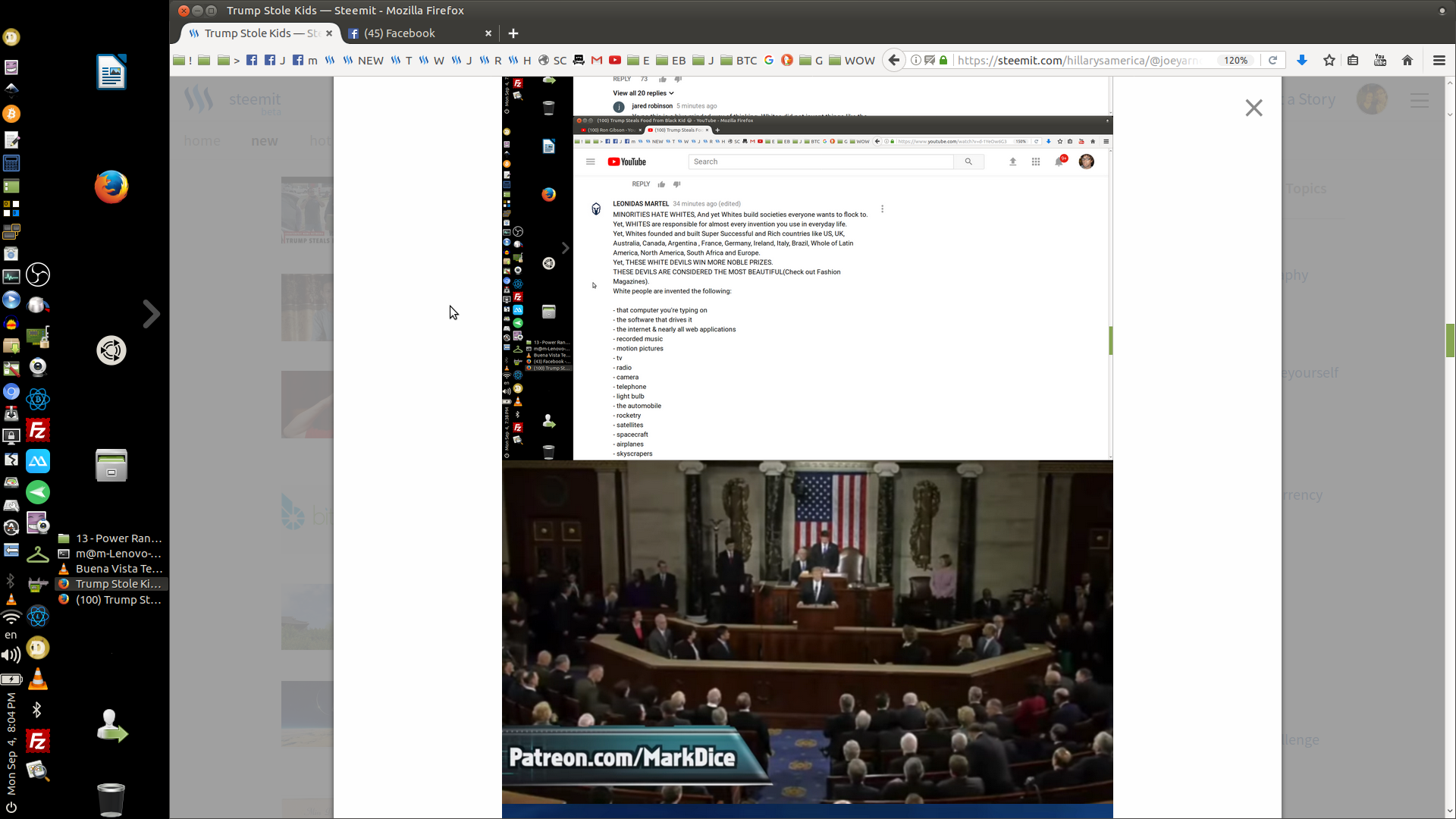Reload the current page

tap(1272, 60)
